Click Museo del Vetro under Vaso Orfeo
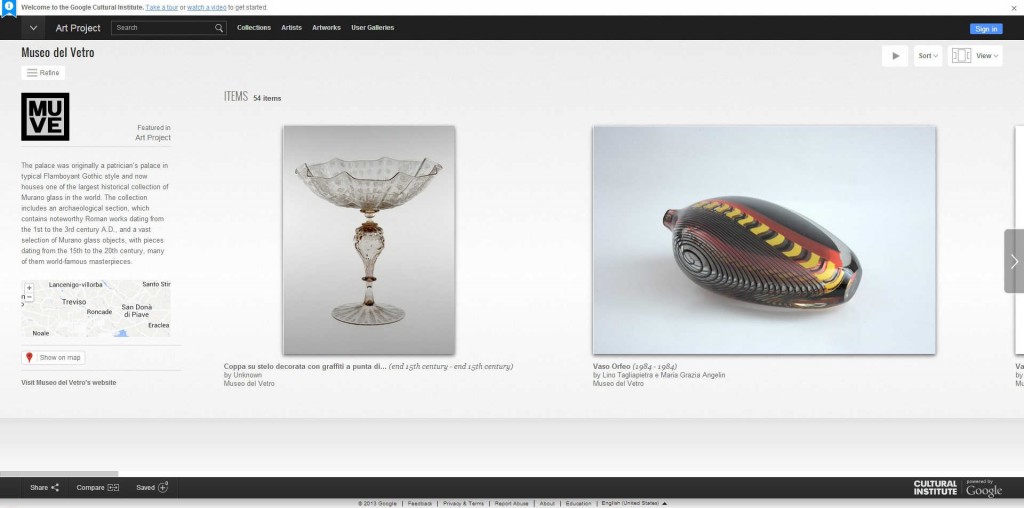This screenshot has height=508, width=1024. click(x=618, y=384)
